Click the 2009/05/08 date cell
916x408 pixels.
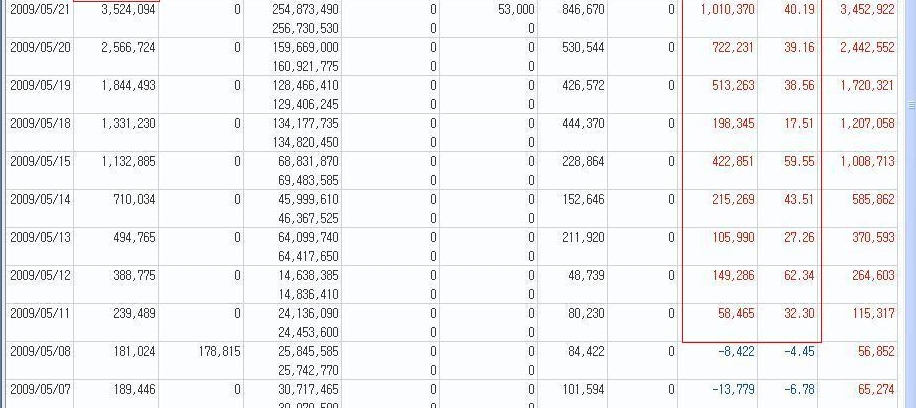point(40,351)
